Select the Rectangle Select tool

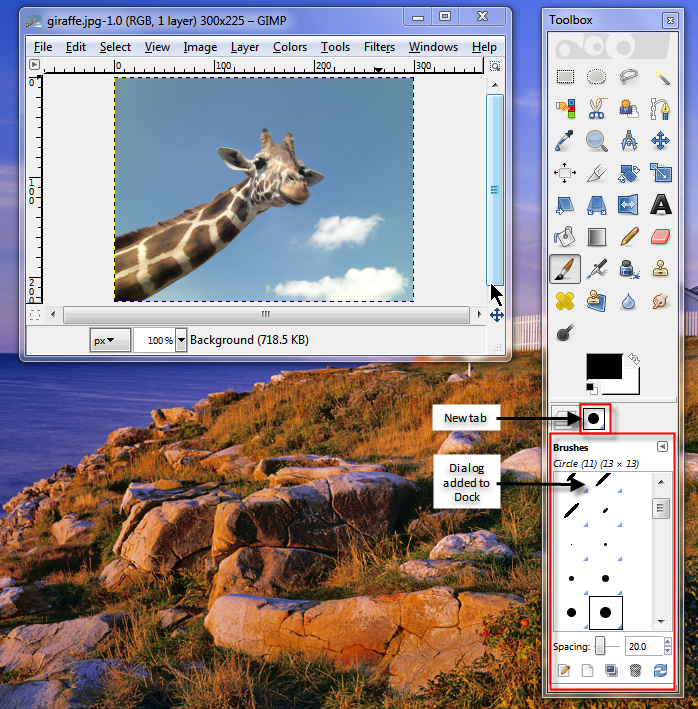tap(566, 77)
